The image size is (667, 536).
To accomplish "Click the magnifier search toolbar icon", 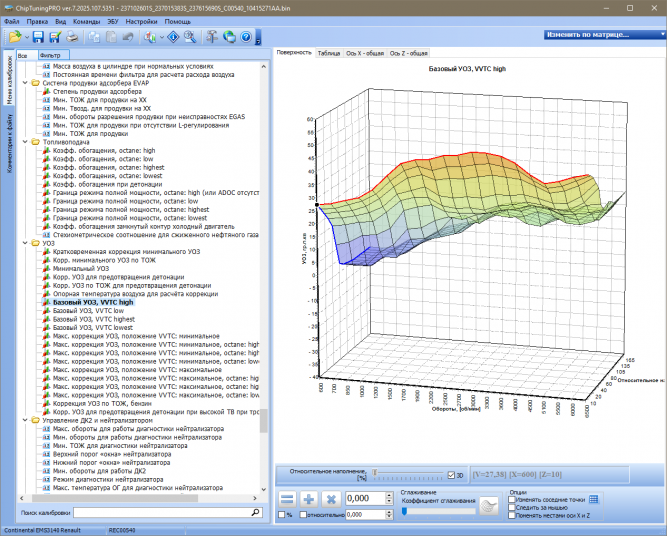I will (x=190, y=37).
